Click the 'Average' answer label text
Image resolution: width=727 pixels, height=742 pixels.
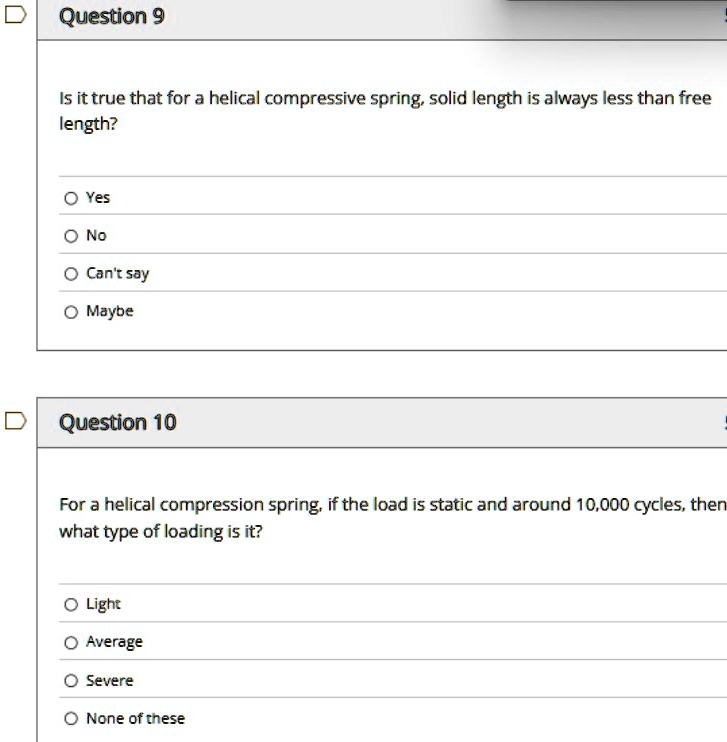click(114, 642)
